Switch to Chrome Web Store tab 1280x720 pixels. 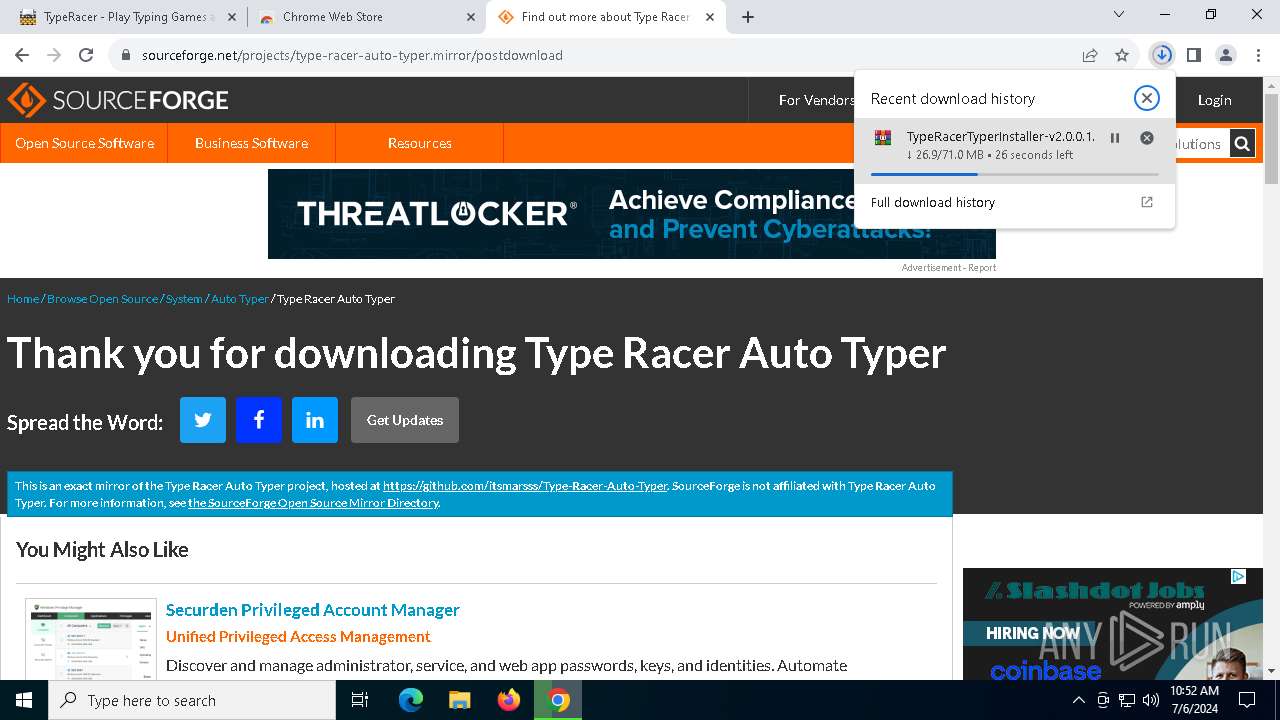(332, 17)
